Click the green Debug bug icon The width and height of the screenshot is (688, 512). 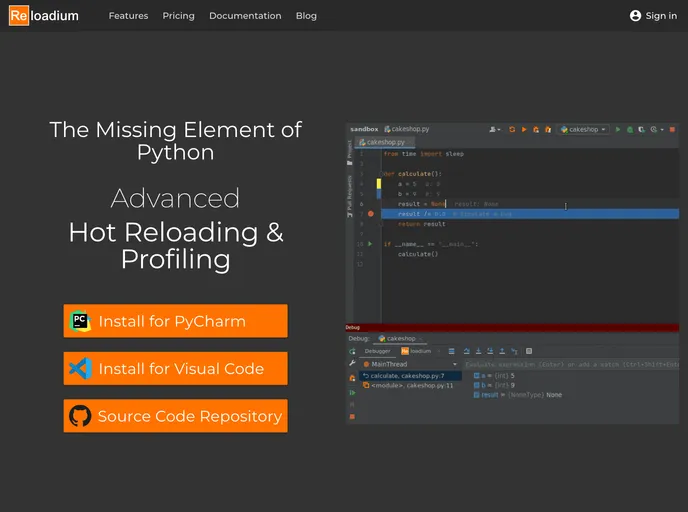[630, 129]
